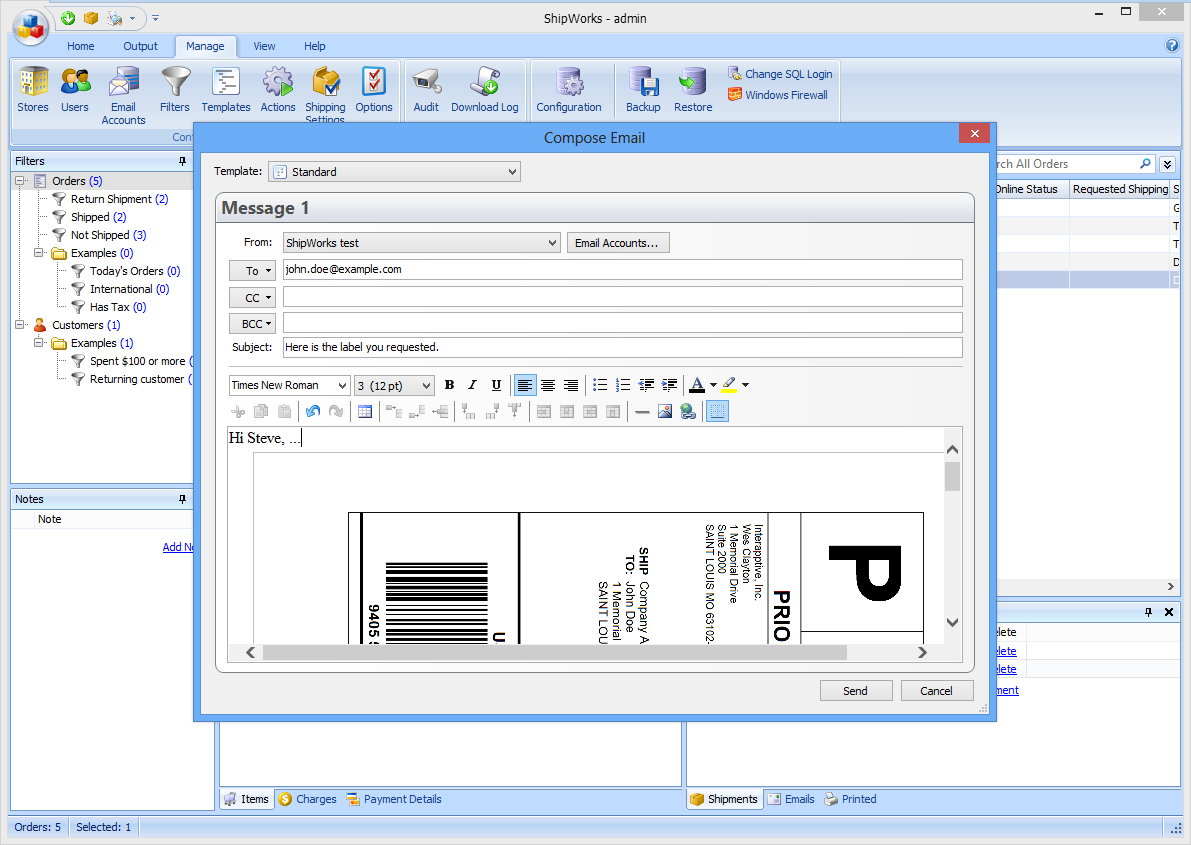1191x845 pixels.
Task: Click the Email Accounts ribbon icon
Action: (x=123, y=90)
